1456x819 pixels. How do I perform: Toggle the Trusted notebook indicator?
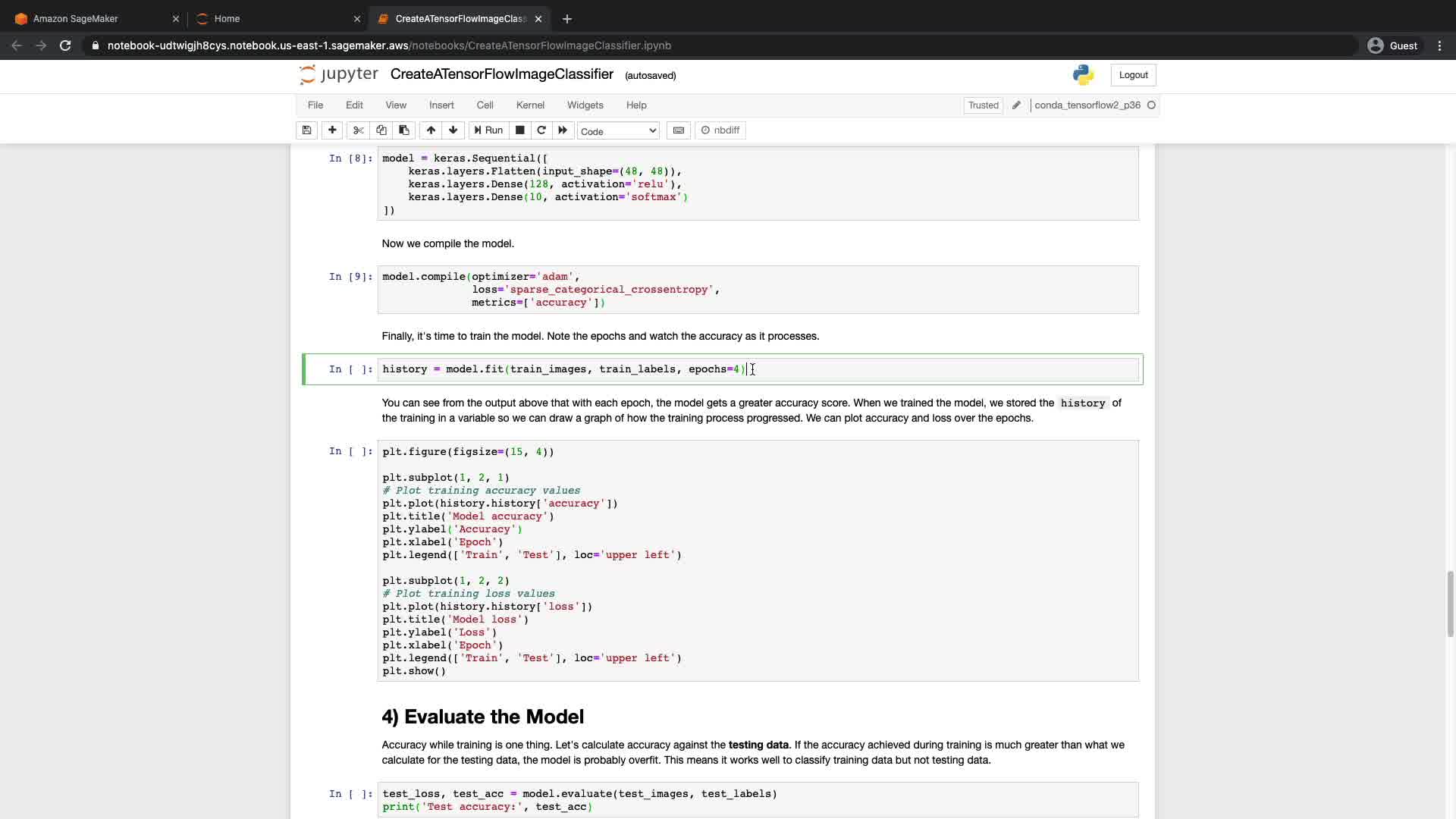click(x=983, y=105)
